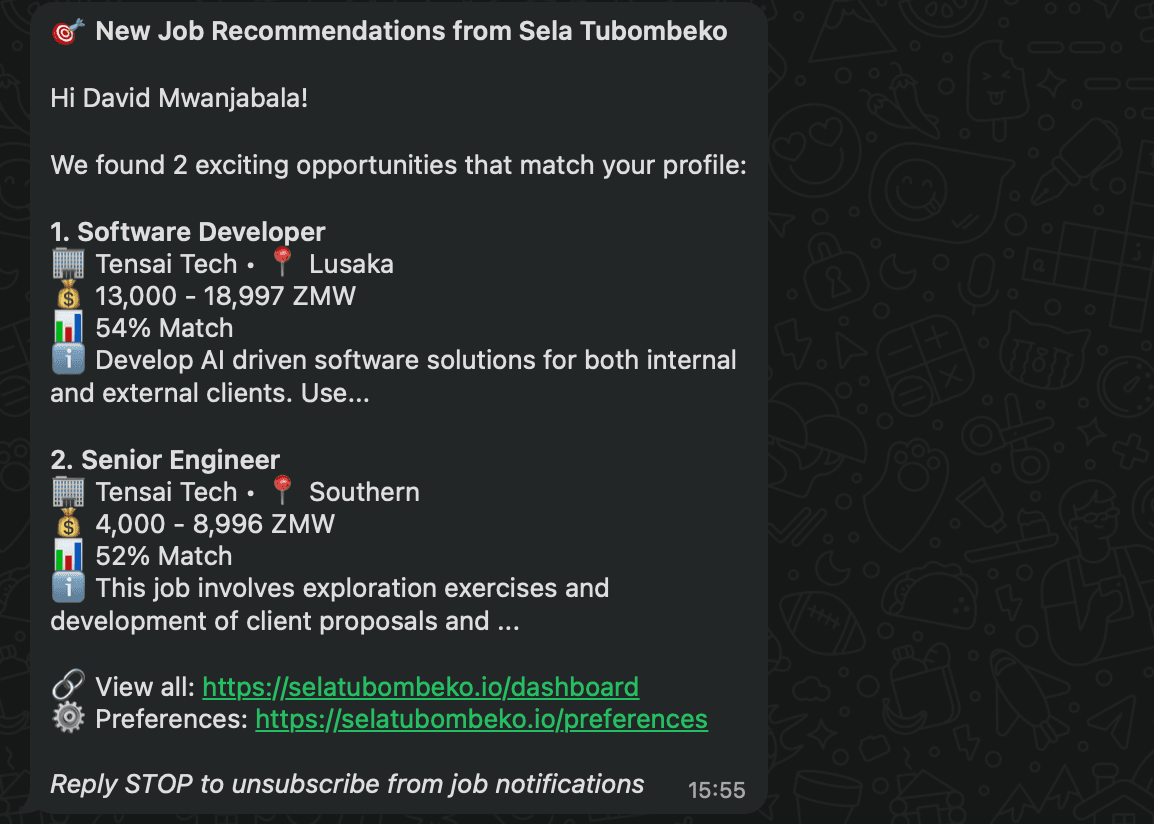Select the location pin icon beside Lusaka
This screenshot has width=1154, height=824.
[x=282, y=261]
